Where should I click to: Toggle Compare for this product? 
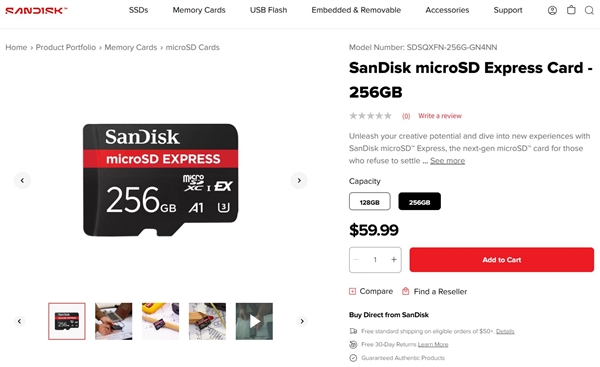[371, 292]
